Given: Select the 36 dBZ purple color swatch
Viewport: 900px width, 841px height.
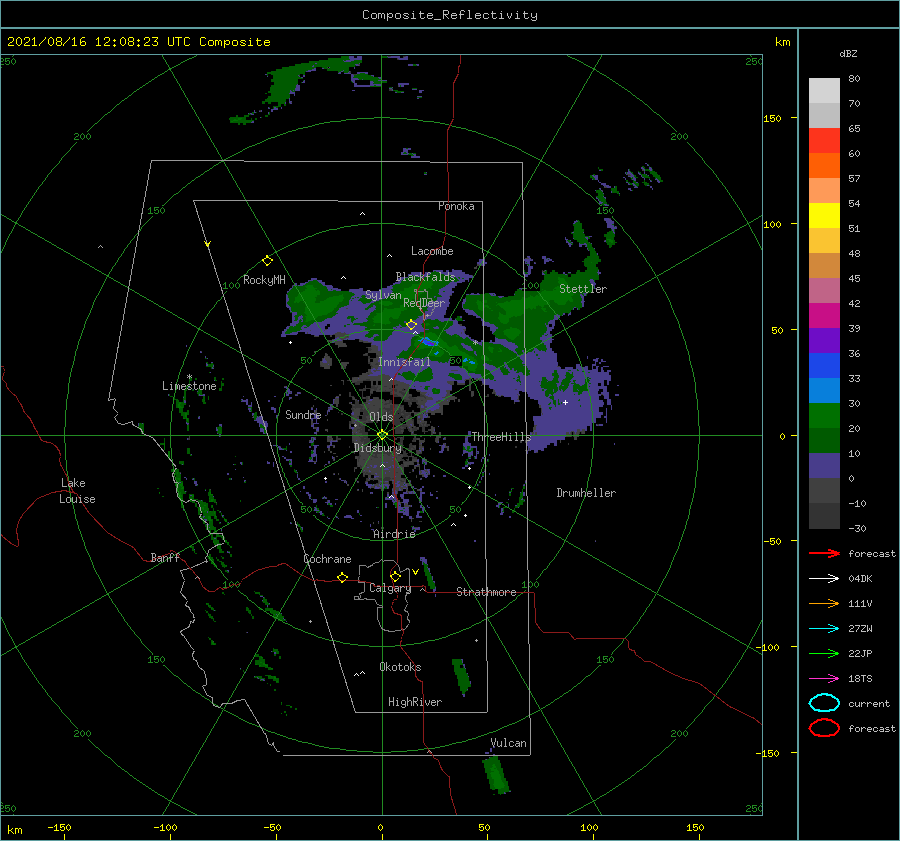Looking at the screenshot, I should click(824, 340).
